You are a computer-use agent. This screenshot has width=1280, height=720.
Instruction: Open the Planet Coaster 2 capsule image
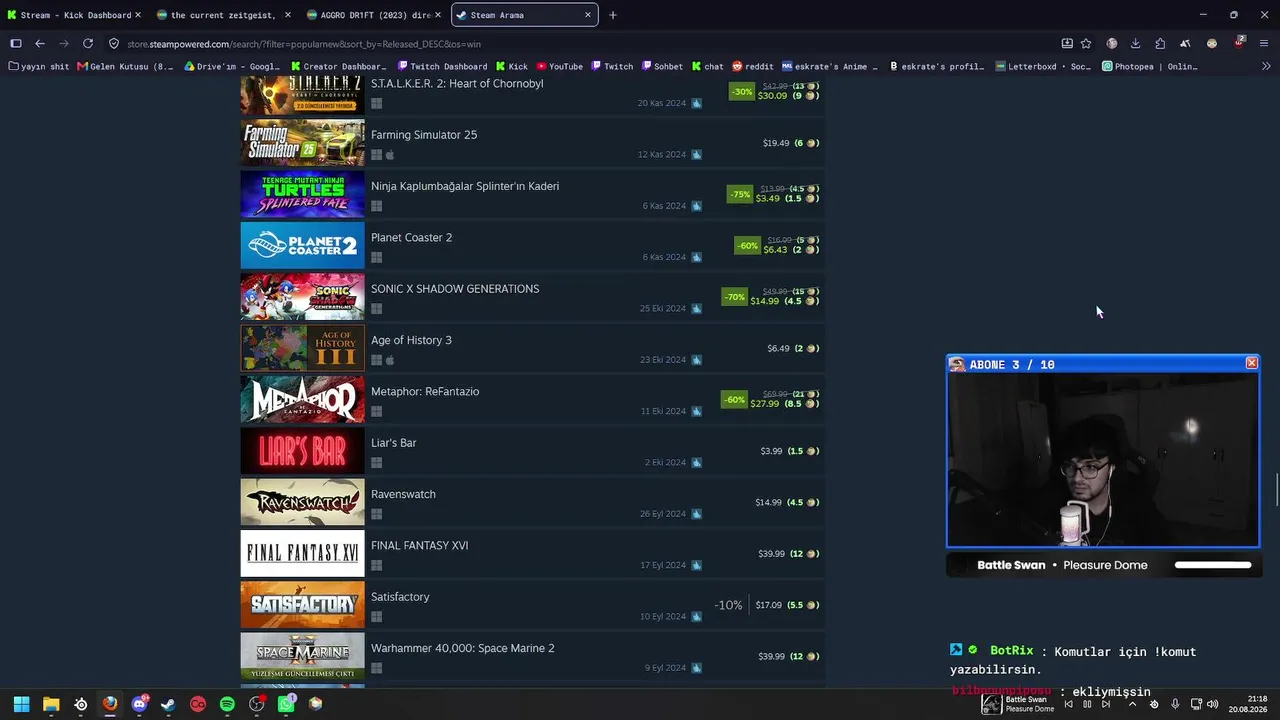(x=302, y=246)
